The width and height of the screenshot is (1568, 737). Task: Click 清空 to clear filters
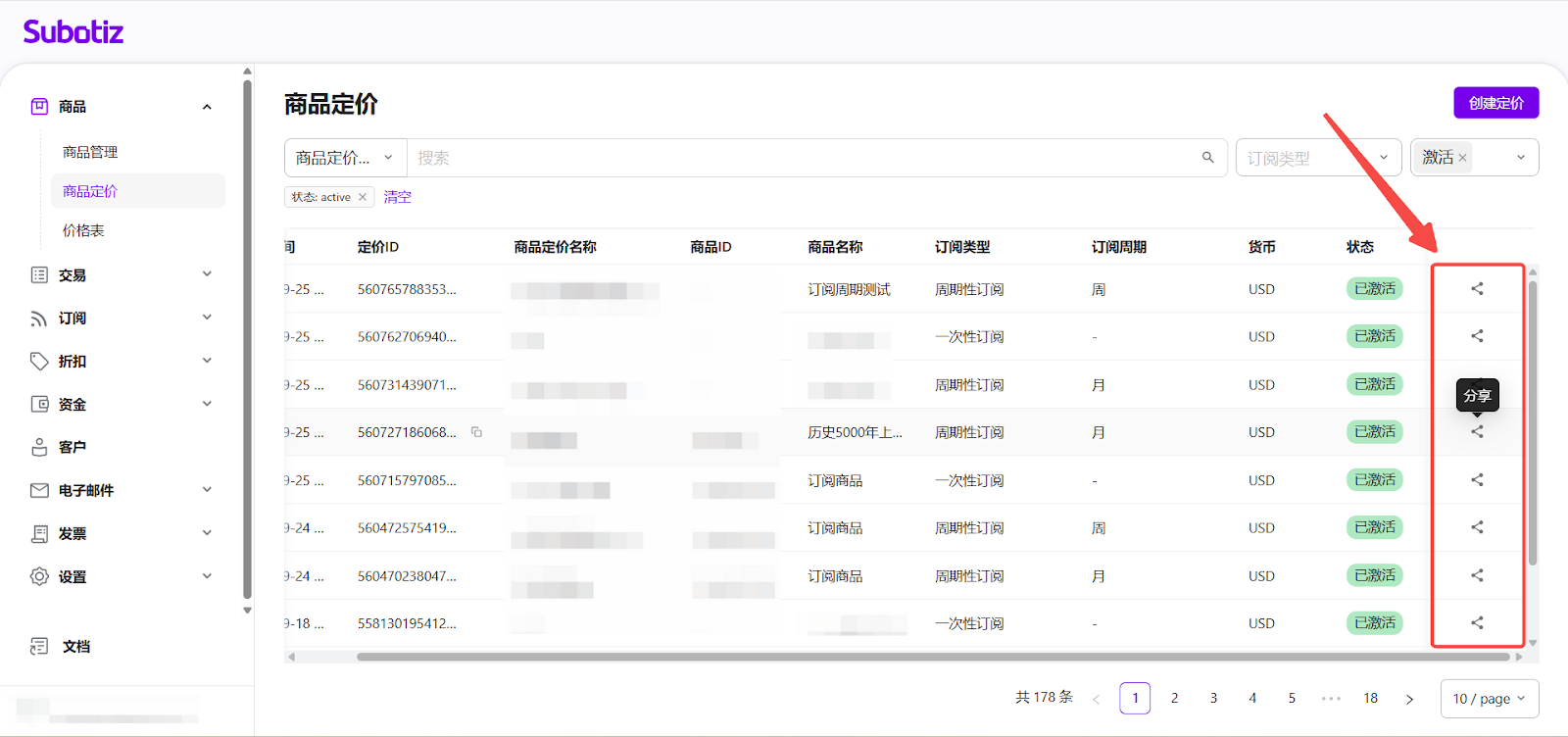click(397, 197)
